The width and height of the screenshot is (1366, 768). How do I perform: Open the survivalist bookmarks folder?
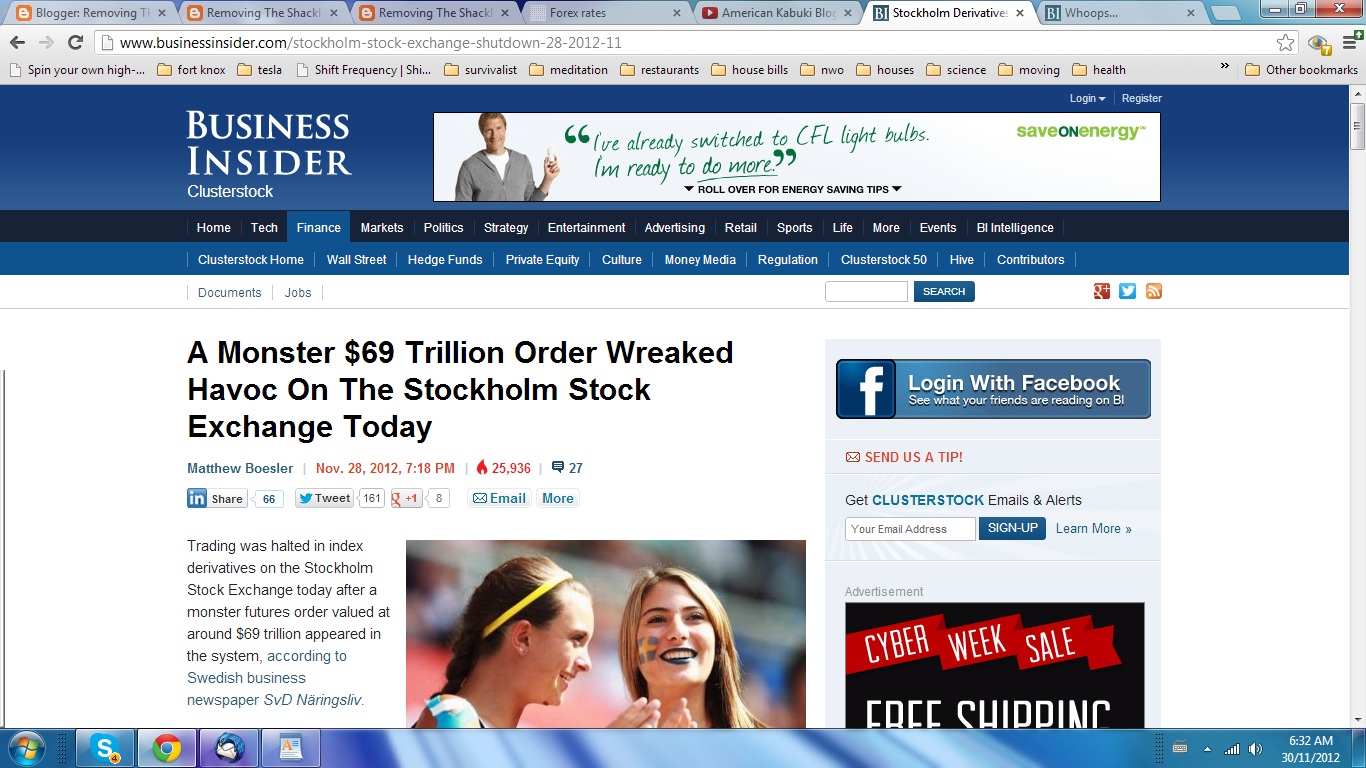480,70
